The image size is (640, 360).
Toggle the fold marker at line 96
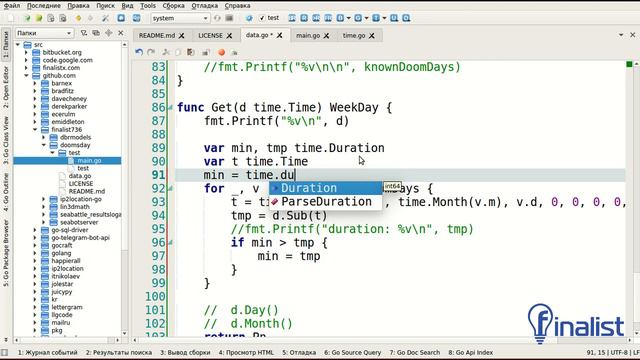170,243
